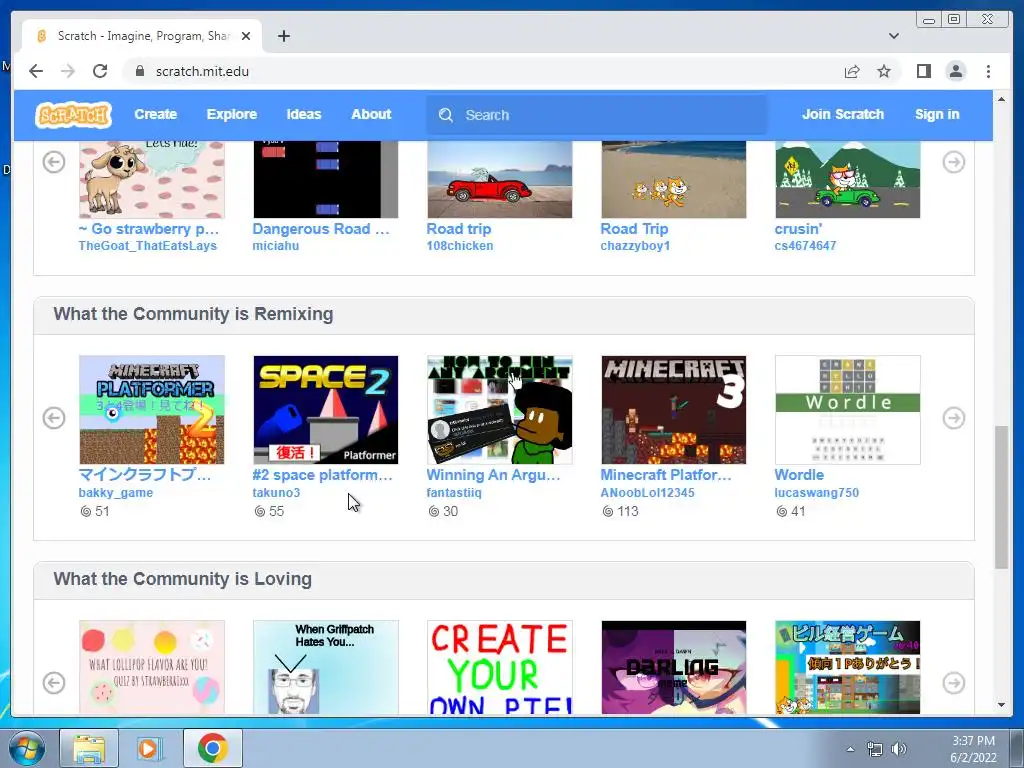Open the Create menu item
This screenshot has width=1024, height=768.
coord(155,114)
